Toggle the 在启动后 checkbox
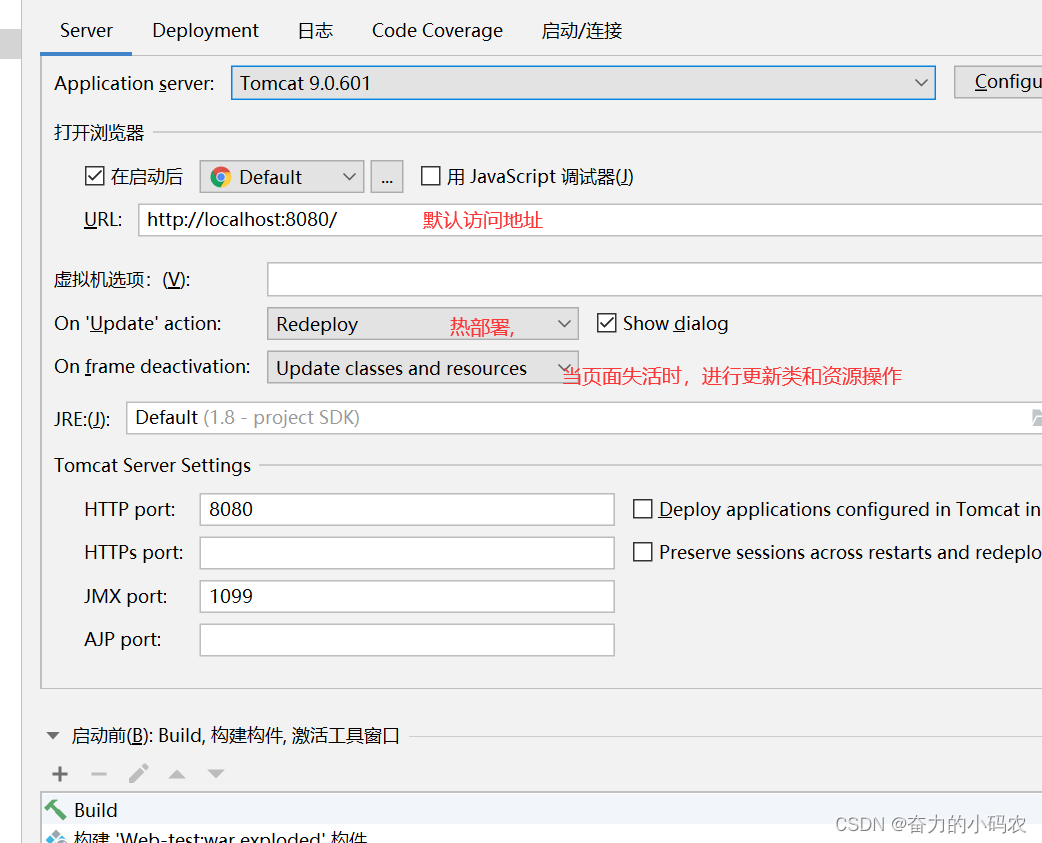The height and width of the screenshot is (843, 1042). [x=94, y=176]
